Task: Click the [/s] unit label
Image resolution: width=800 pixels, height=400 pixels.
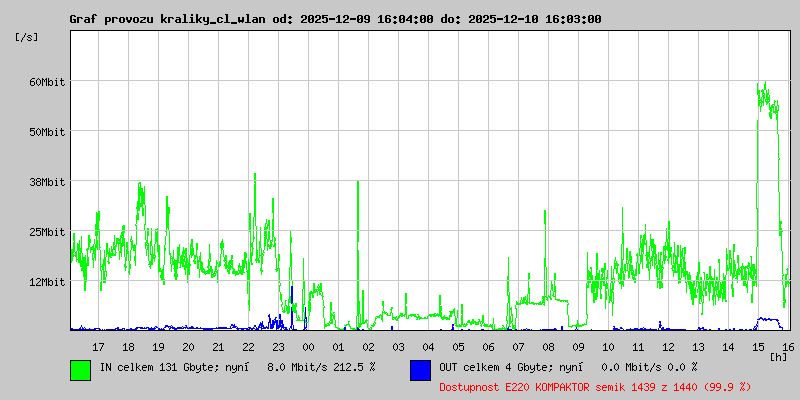Action: tap(27, 36)
